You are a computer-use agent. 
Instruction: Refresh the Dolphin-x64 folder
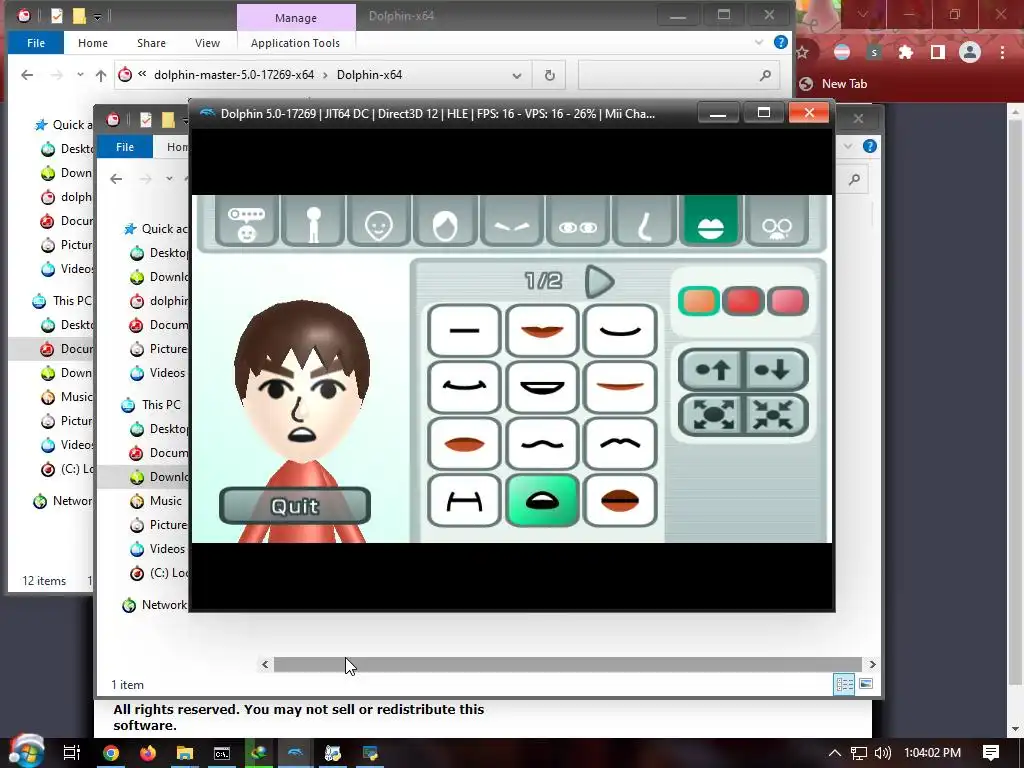550,75
